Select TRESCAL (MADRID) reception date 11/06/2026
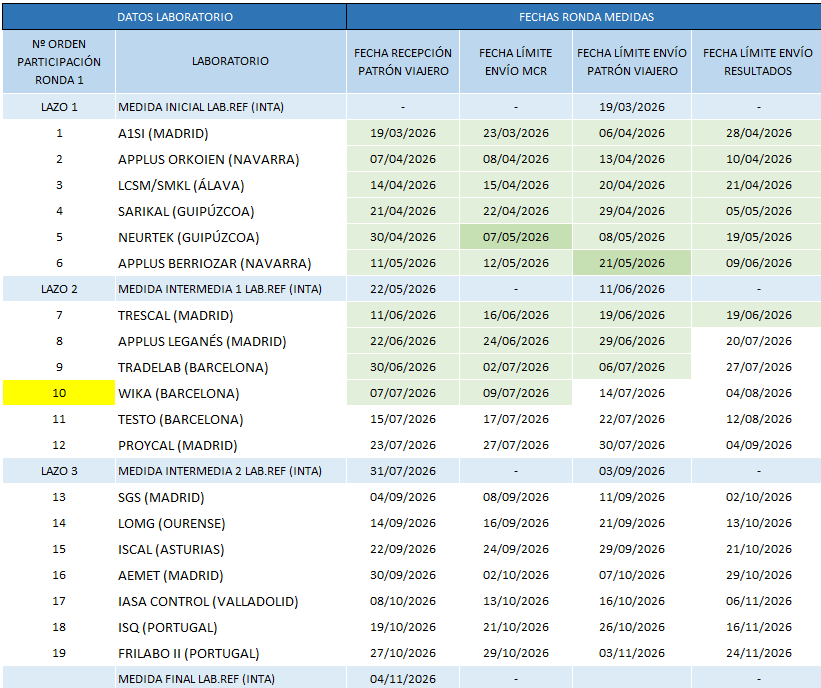821x688 pixels. [x=403, y=315]
